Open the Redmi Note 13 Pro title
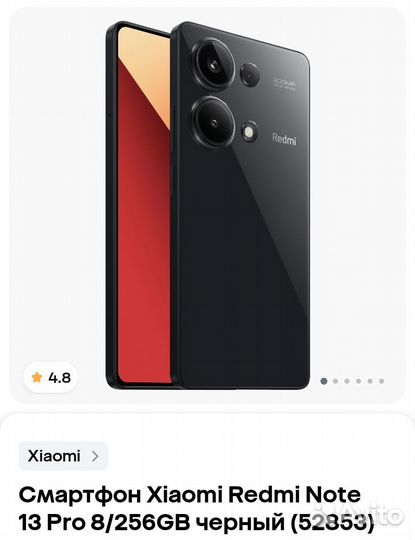Viewport: 415px width, 540px height. 196,508
